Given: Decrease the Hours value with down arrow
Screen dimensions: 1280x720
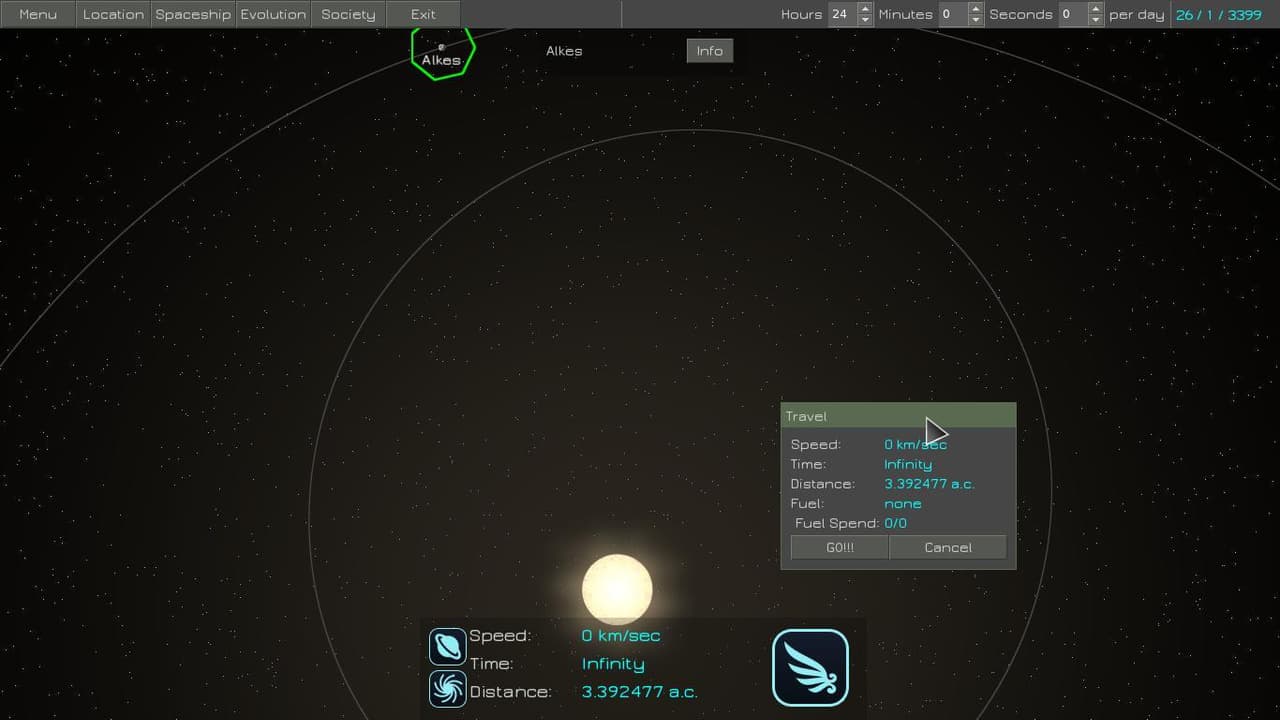Looking at the screenshot, I should pos(865,20).
